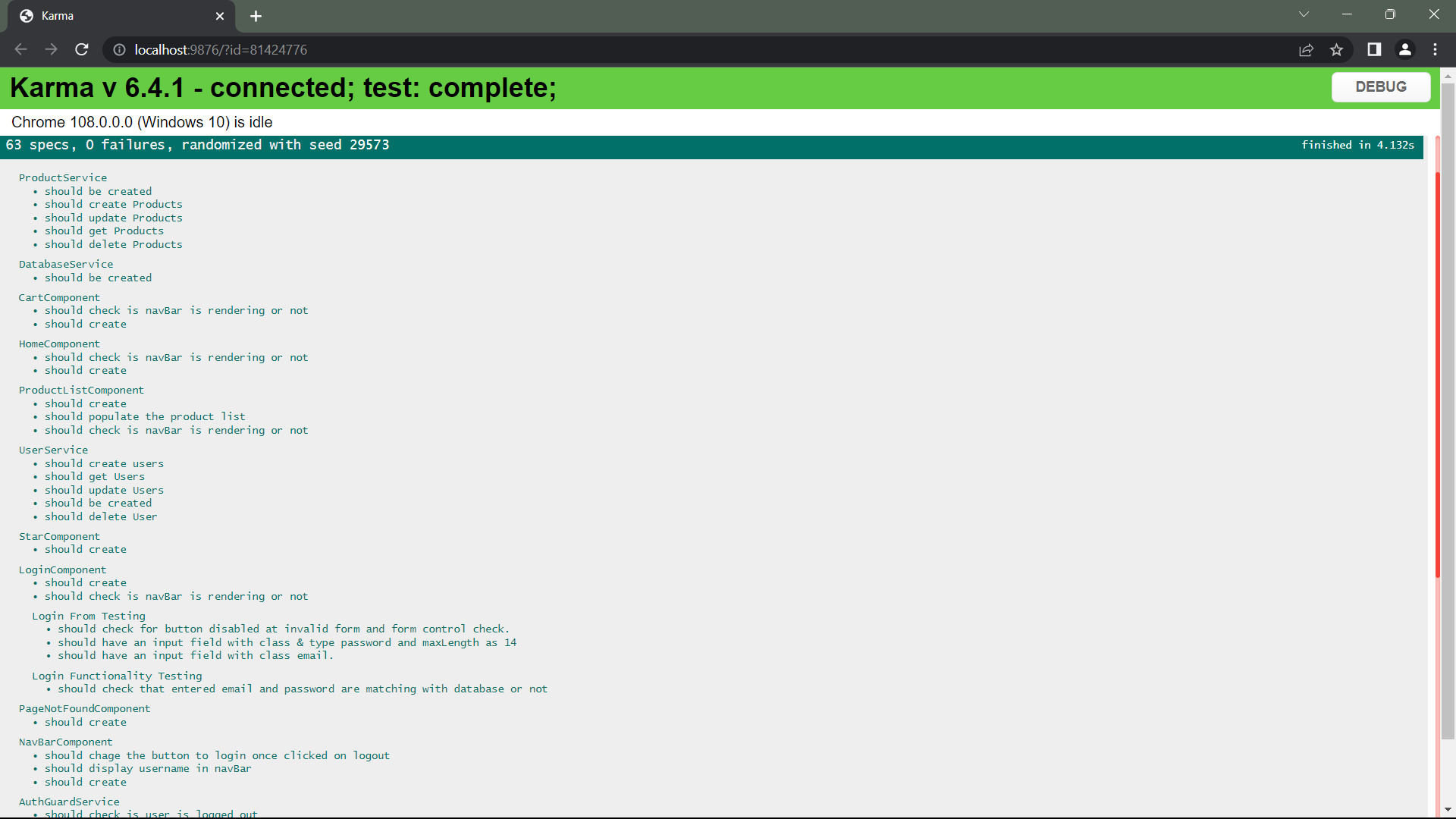Click navBar rendering spec under LoginComponent

[x=176, y=596]
